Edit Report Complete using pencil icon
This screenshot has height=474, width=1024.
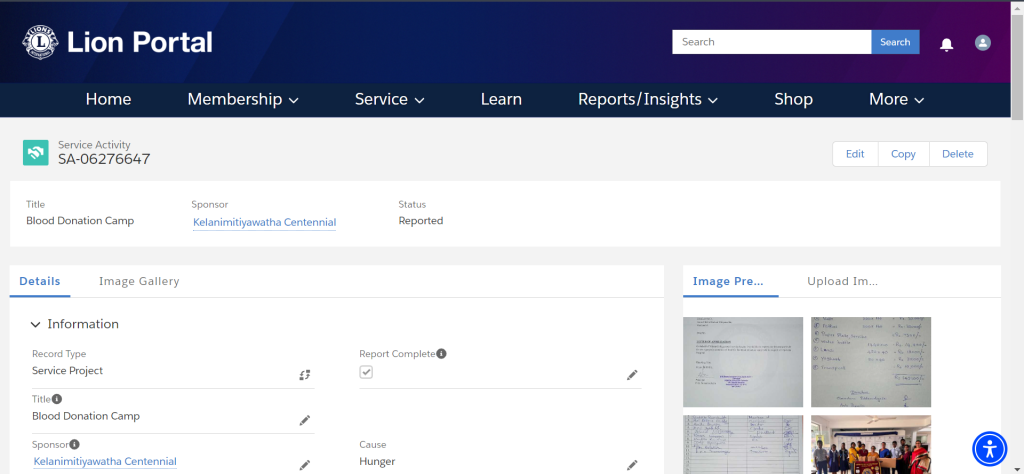tap(632, 375)
